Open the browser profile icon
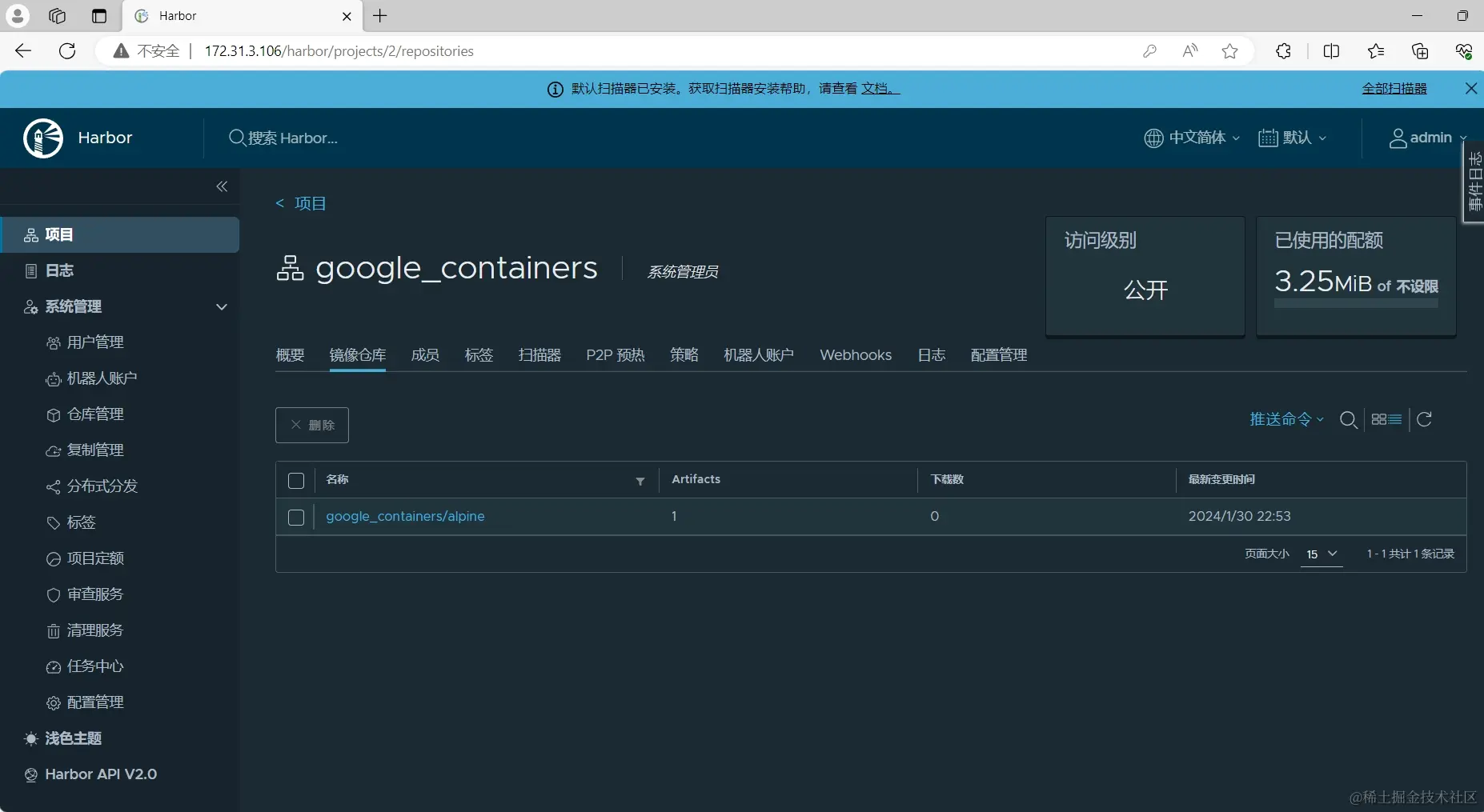Viewport: 1484px width, 812px height. 18,16
